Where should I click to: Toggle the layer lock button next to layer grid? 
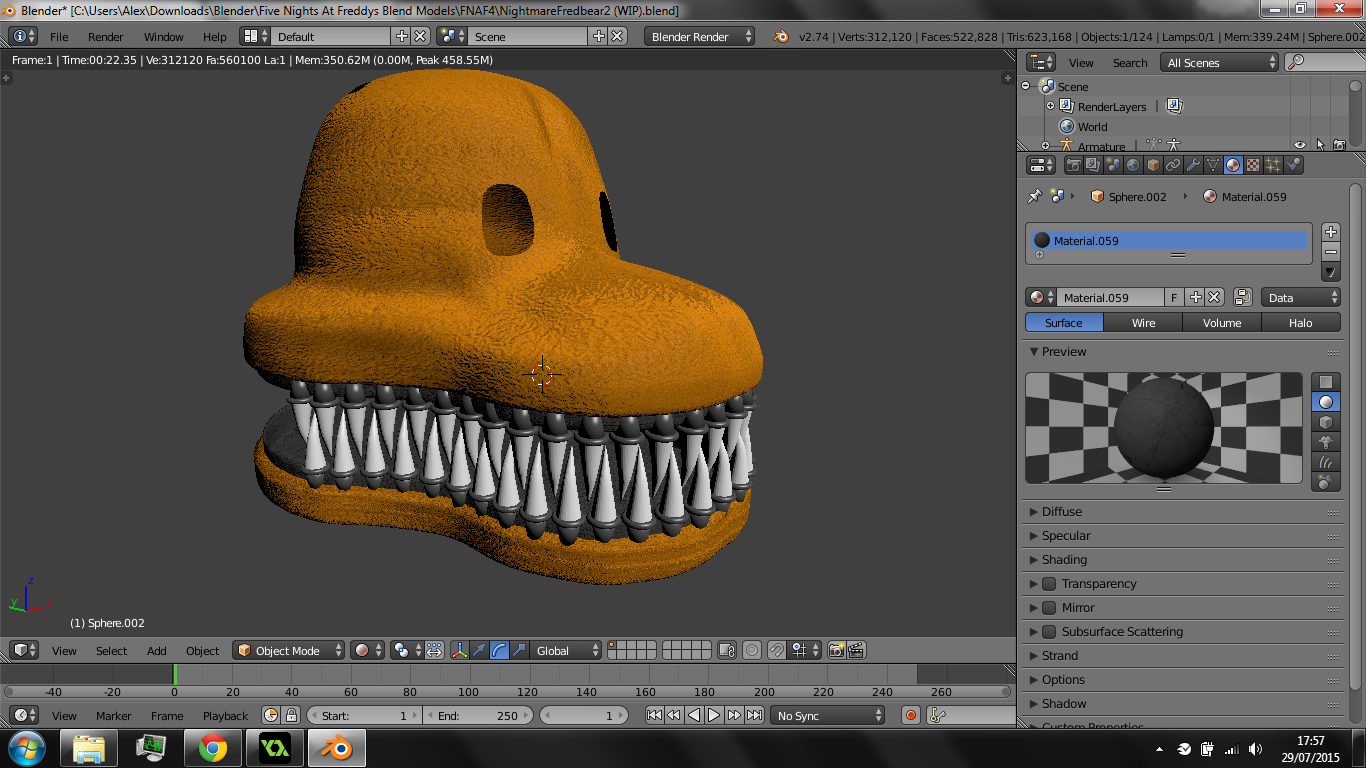point(727,650)
